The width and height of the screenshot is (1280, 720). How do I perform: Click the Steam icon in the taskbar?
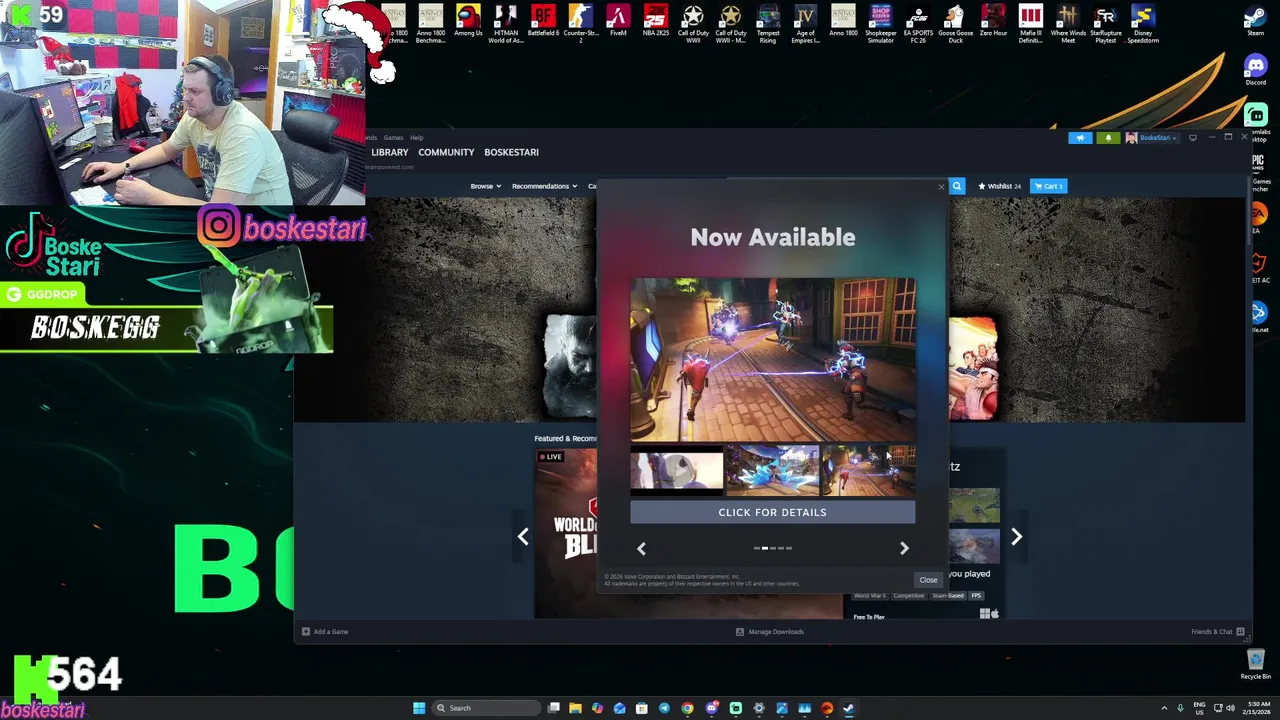tap(849, 708)
